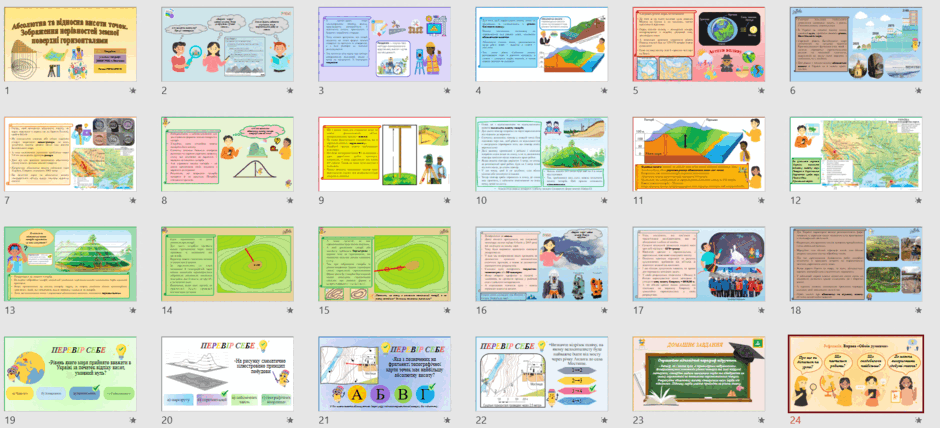
Task: Click animation star icon under slide 21
Action: 447,420
